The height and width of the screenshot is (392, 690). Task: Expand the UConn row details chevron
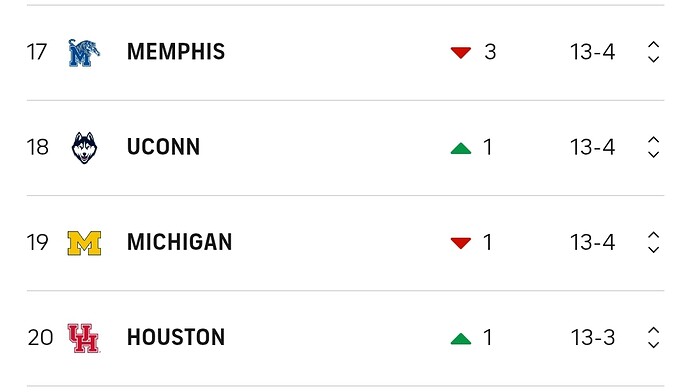(653, 147)
